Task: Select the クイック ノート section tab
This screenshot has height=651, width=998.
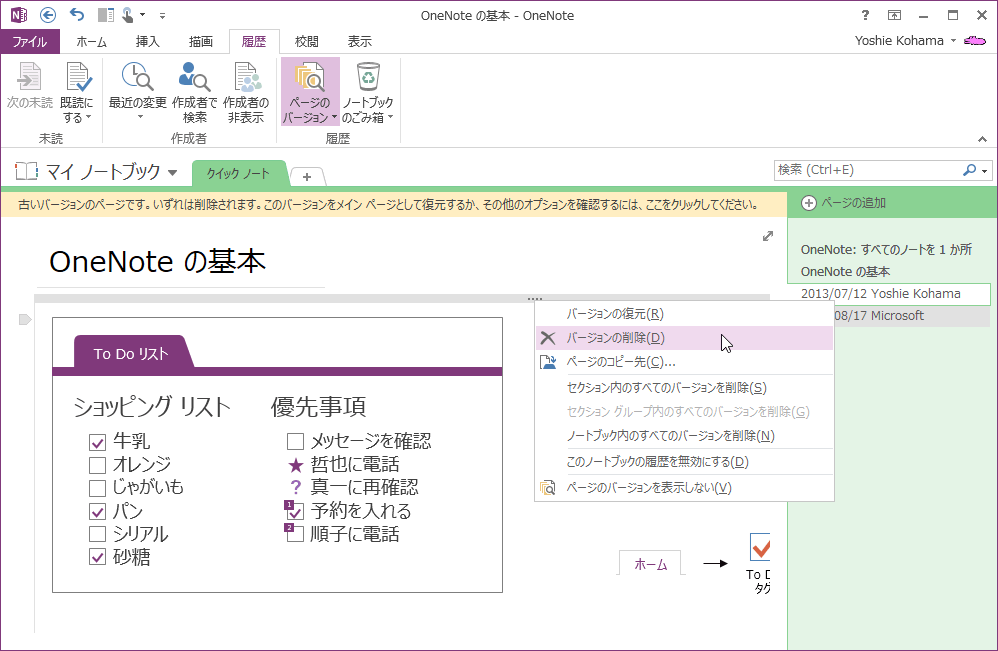Action: (238, 173)
